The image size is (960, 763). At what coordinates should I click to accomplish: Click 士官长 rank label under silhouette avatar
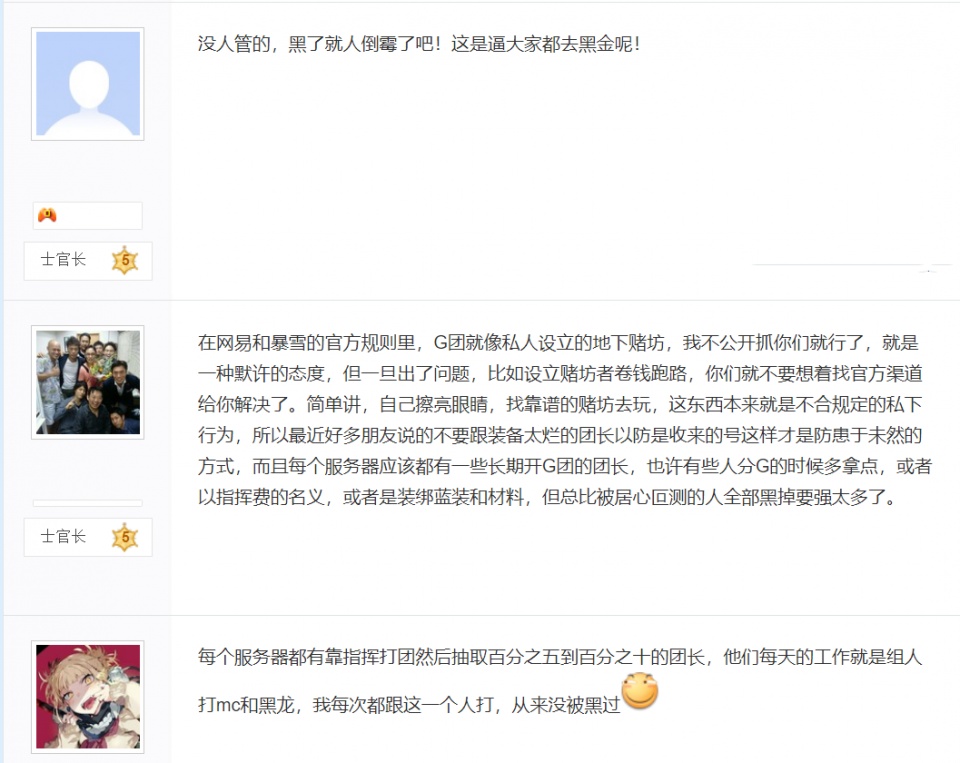coord(63,260)
